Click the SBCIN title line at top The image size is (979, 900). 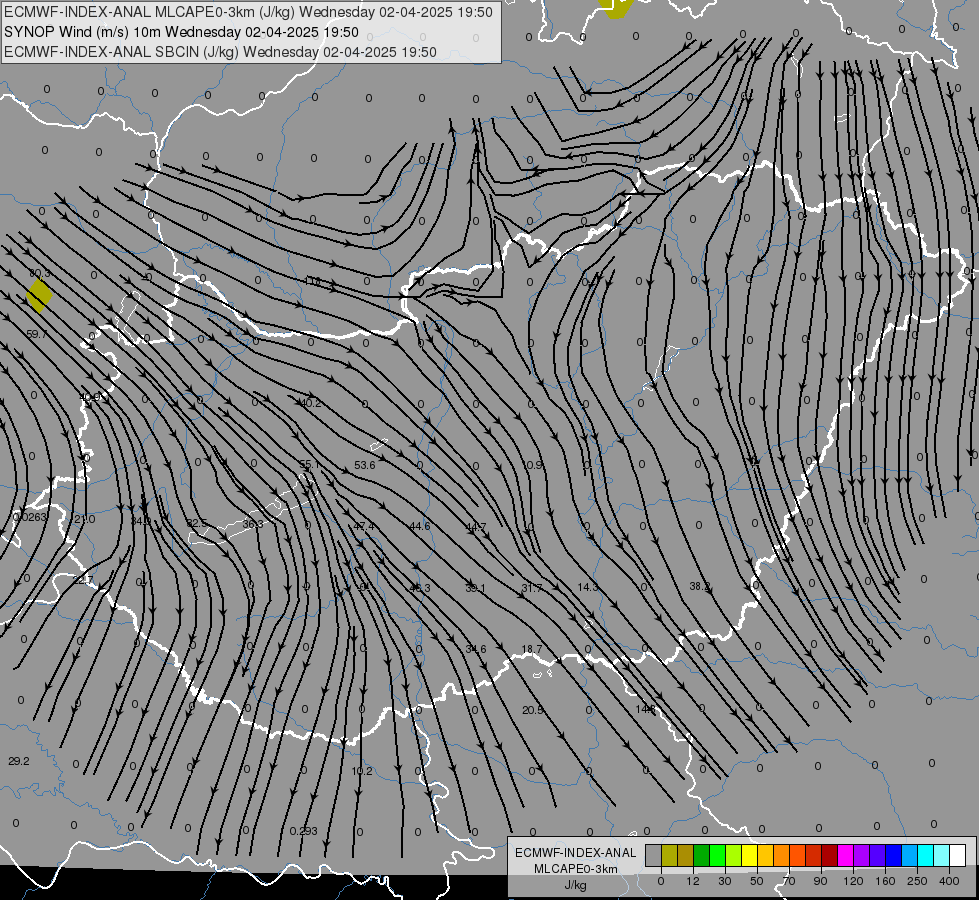[220, 52]
